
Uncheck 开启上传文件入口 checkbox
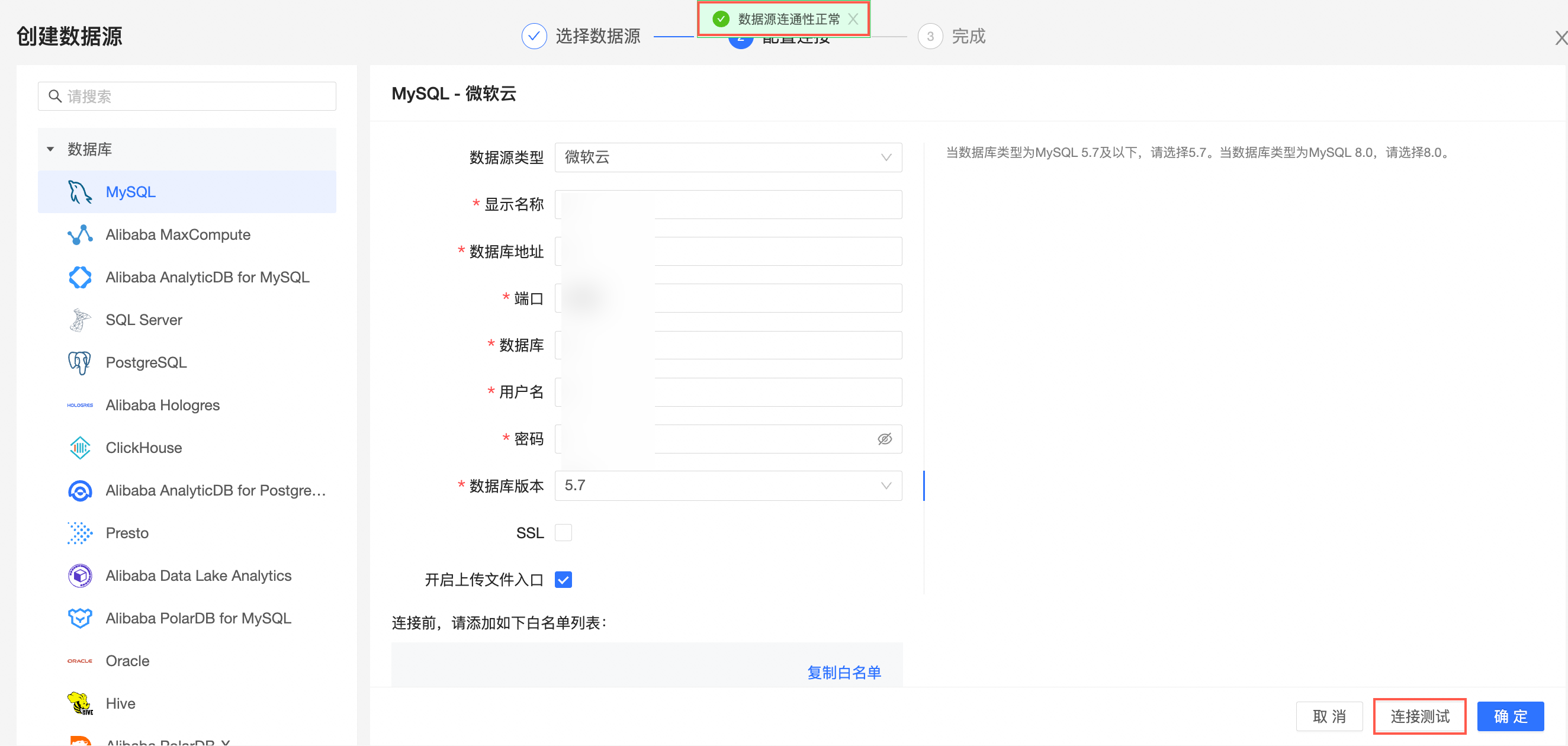(x=563, y=579)
